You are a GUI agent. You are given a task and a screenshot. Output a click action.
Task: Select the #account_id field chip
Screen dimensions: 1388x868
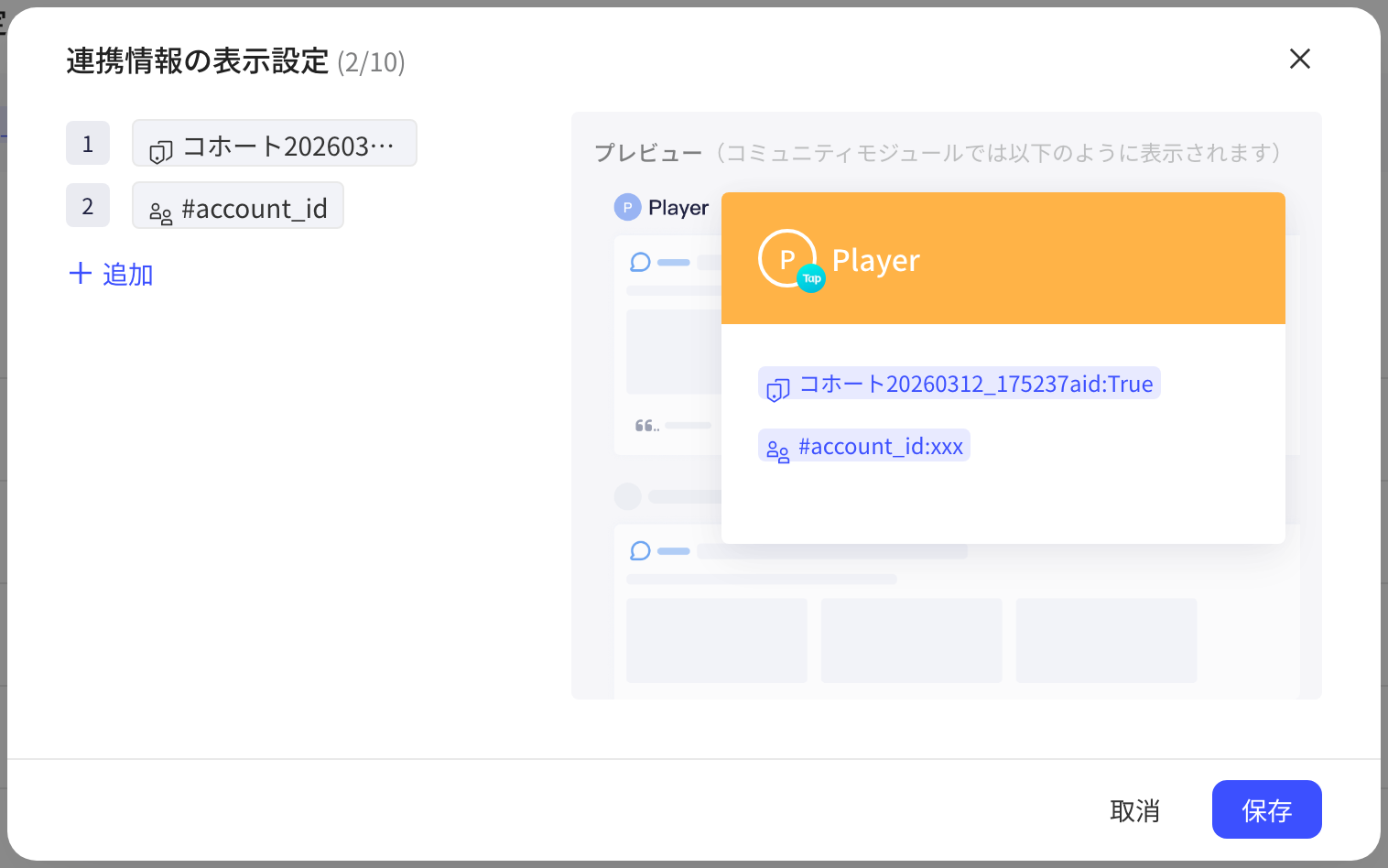pos(238,206)
